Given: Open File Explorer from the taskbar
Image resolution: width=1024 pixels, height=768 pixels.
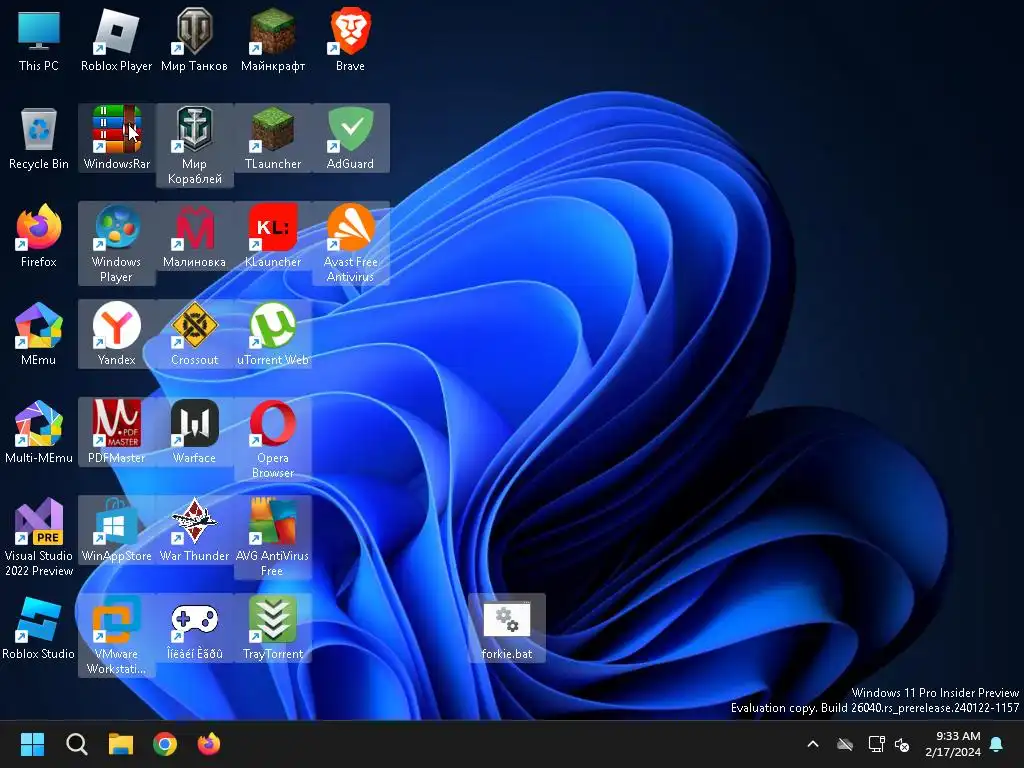Looking at the screenshot, I should tap(121, 744).
